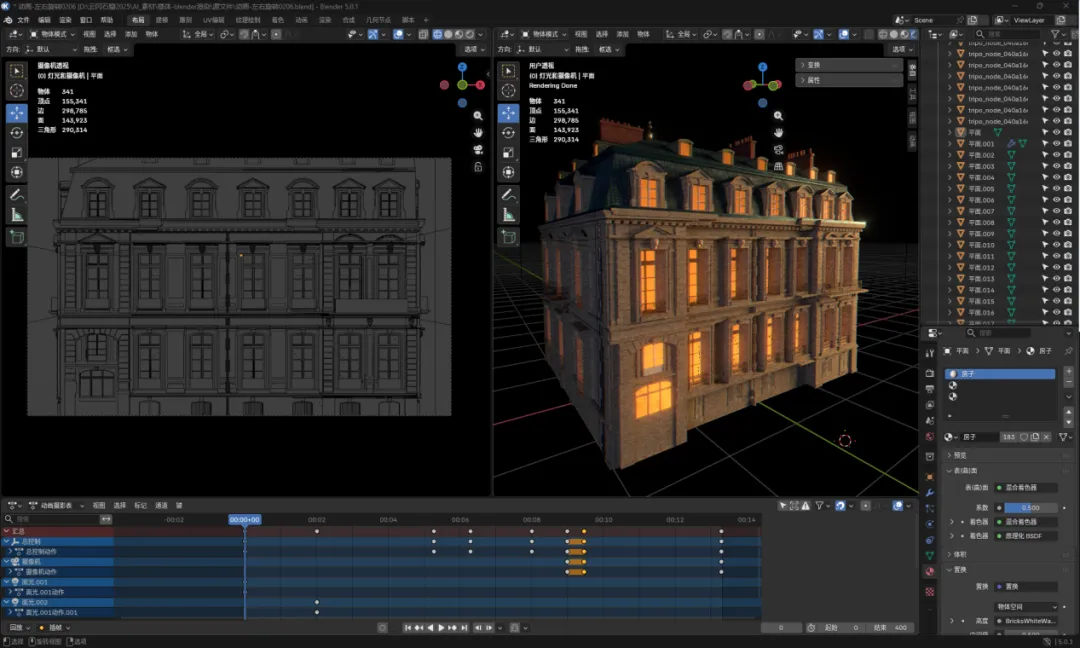Image resolution: width=1080 pixels, height=648 pixels.
Task: Open the 物体空间 dropdown in properties
Action: [x=1026, y=607]
